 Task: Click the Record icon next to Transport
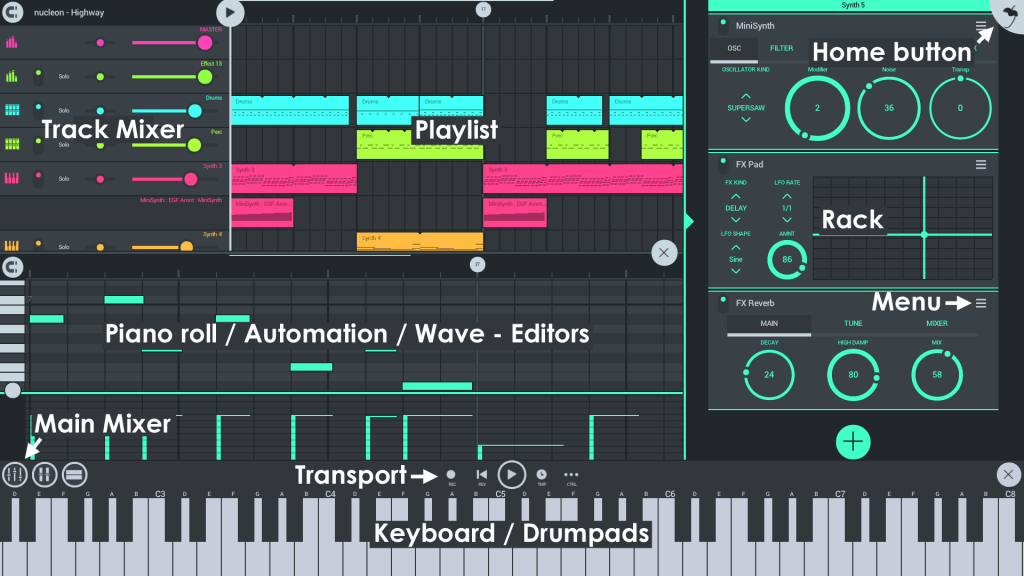[451, 475]
